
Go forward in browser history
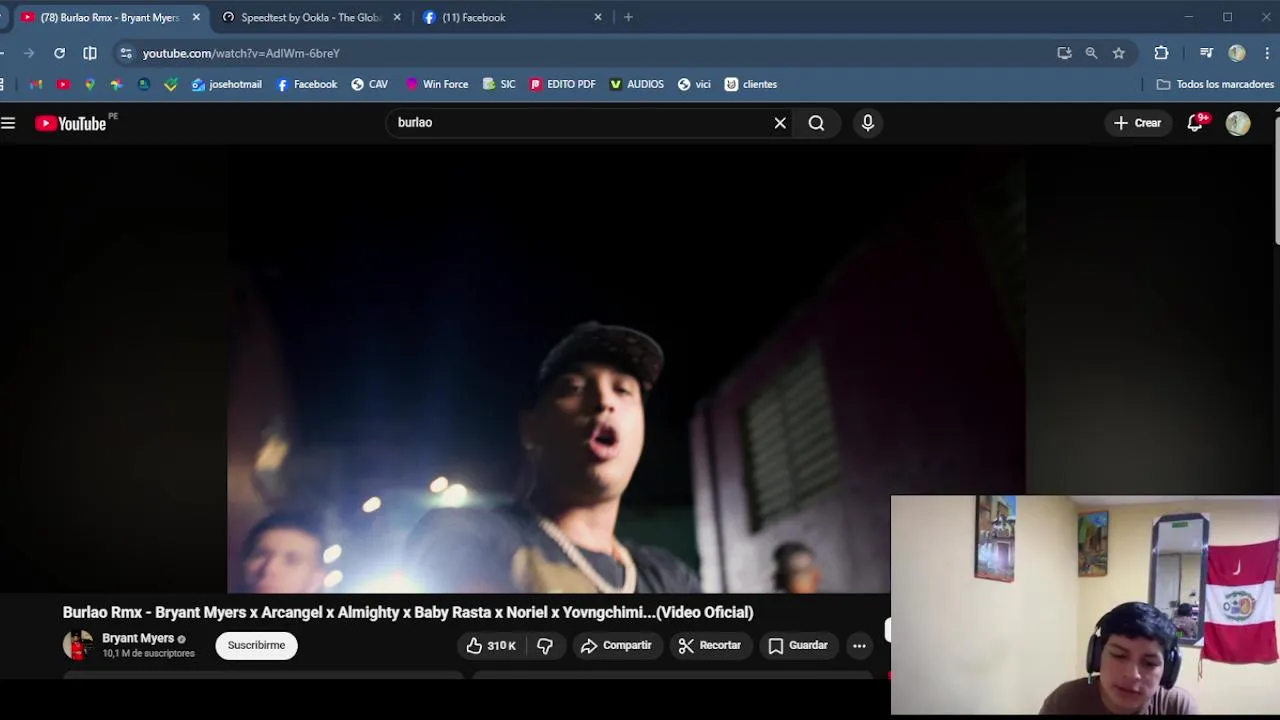point(28,53)
